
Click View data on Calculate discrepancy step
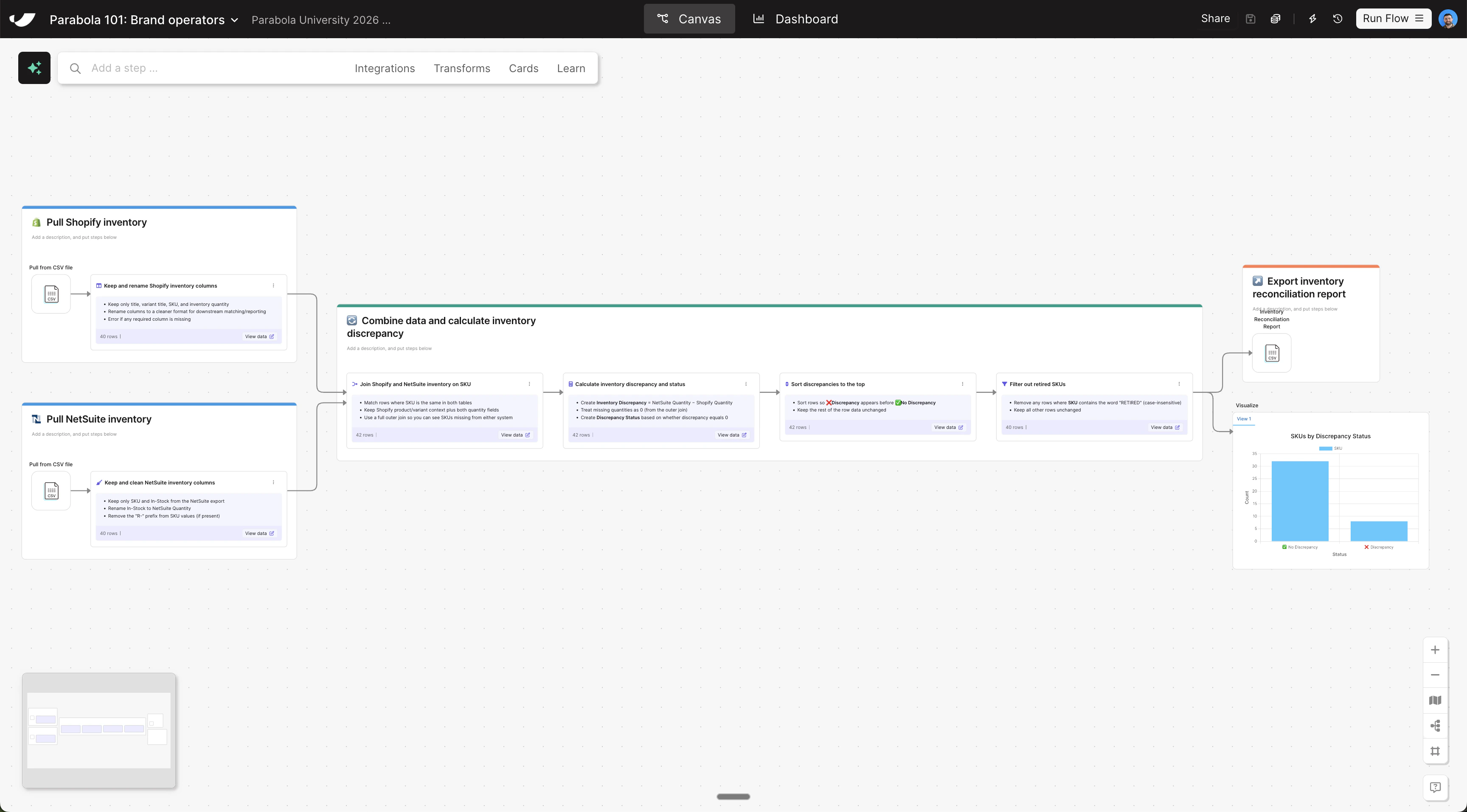click(x=732, y=435)
